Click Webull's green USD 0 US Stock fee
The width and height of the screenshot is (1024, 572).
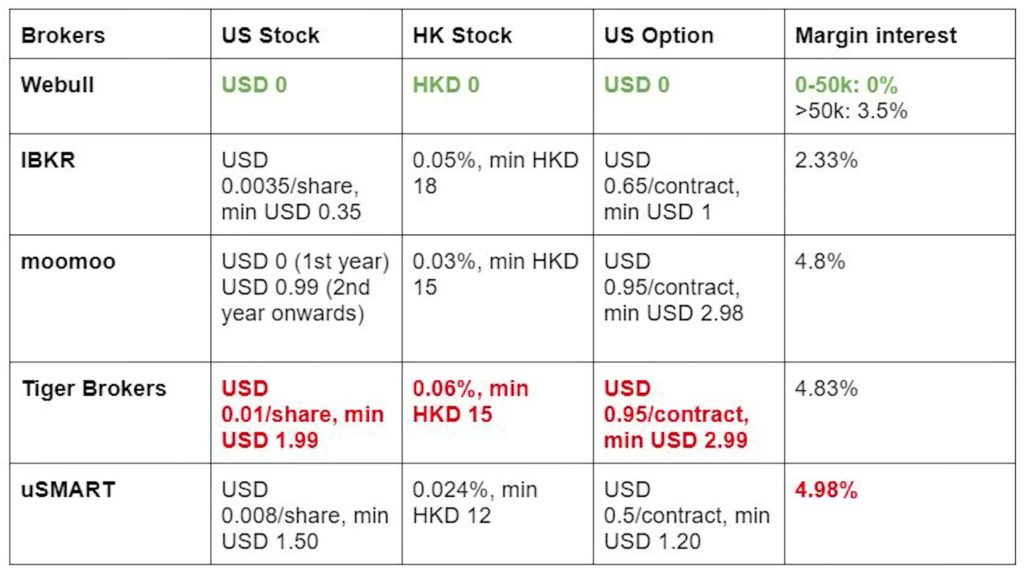(254, 85)
